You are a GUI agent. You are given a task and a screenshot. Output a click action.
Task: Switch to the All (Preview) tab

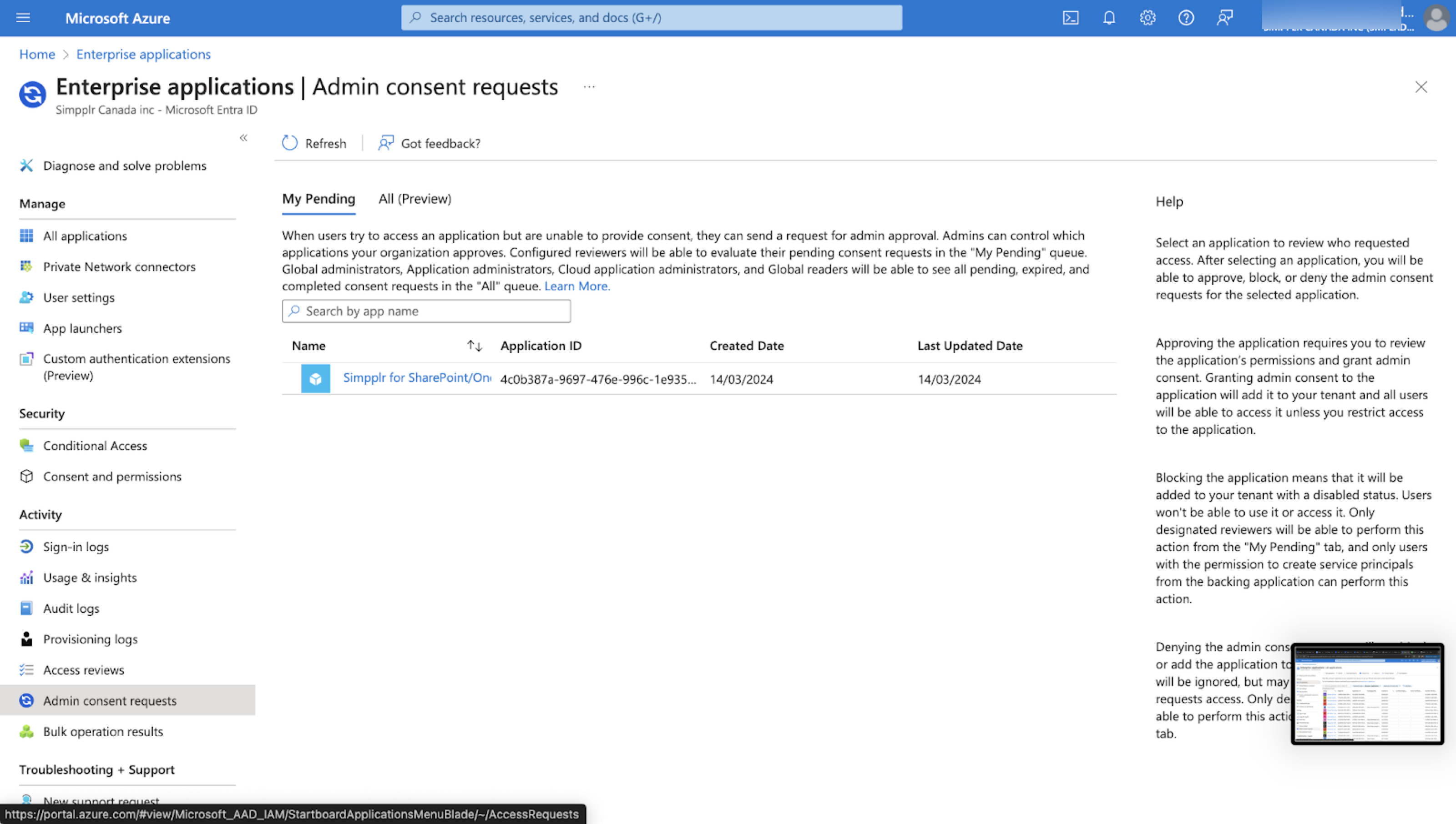[415, 199]
